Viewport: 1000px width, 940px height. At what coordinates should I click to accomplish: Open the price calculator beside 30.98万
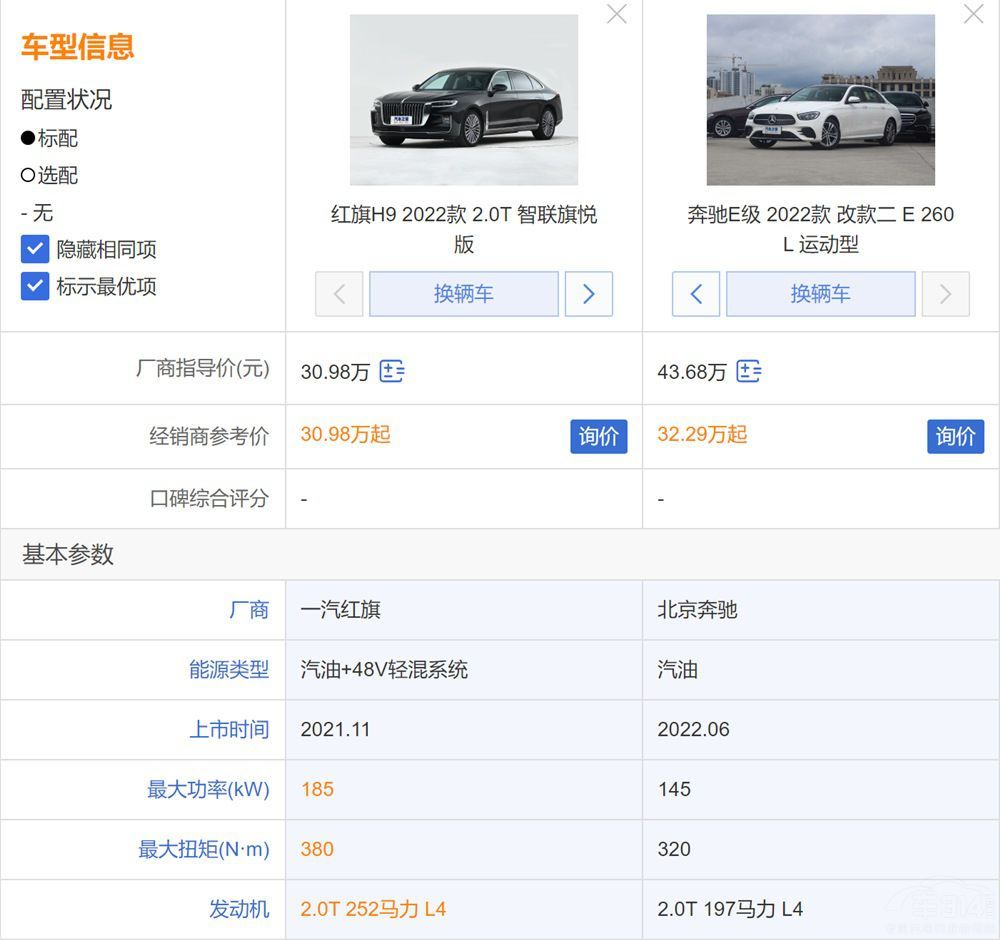(391, 371)
